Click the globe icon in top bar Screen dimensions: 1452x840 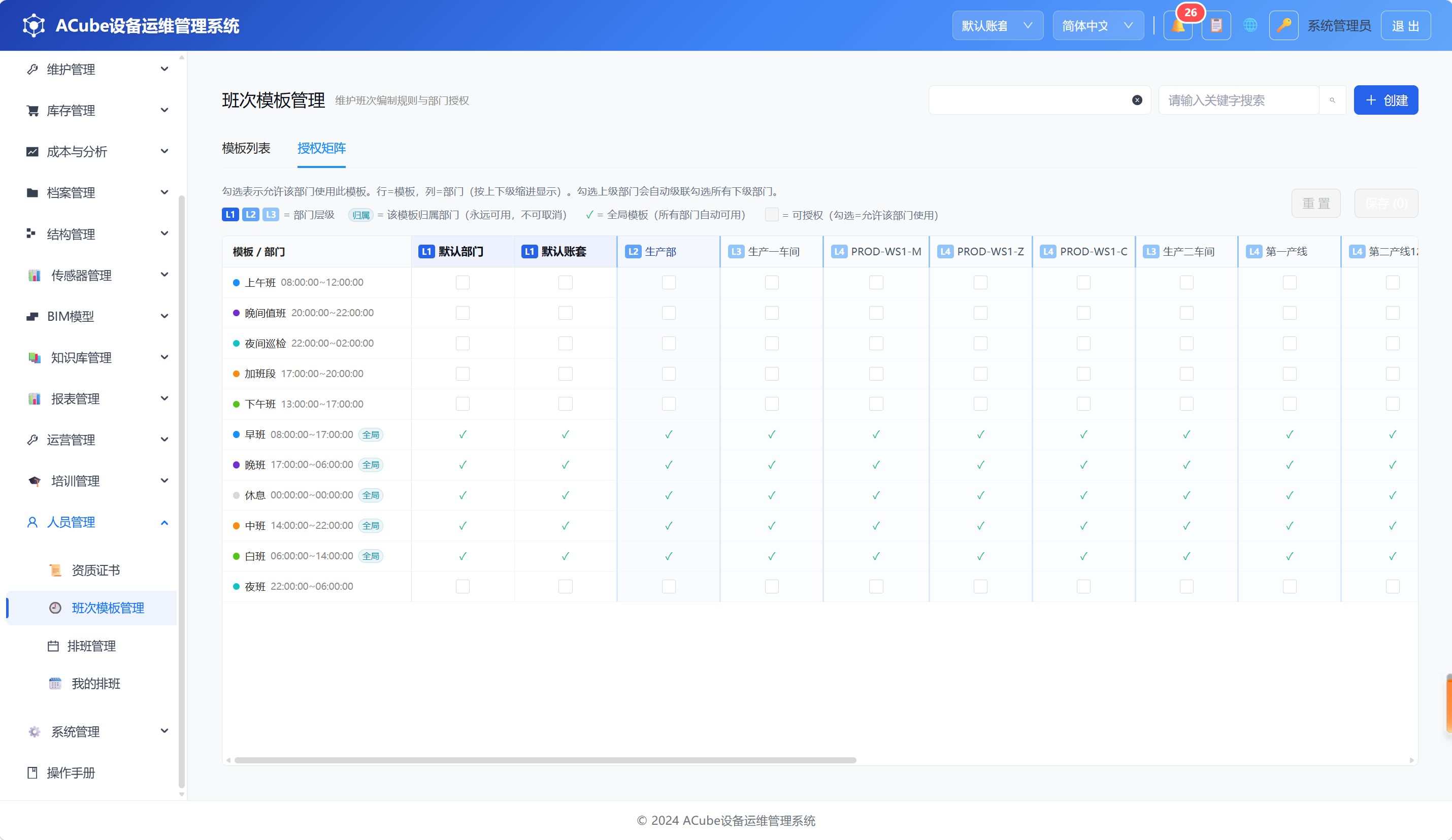point(1250,26)
